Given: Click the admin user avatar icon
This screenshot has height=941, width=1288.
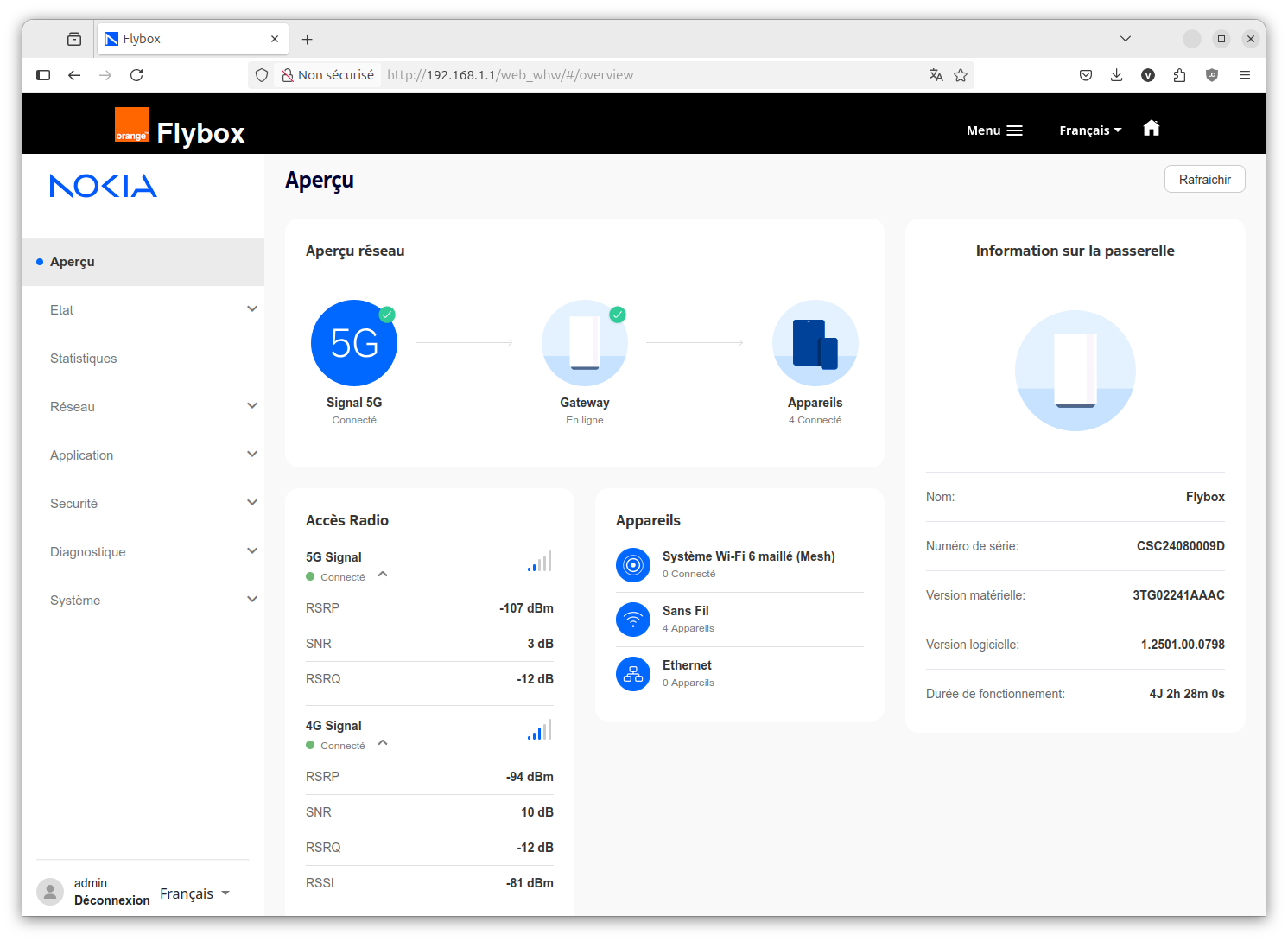Looking at the screenshot, I should click(50, 892).
